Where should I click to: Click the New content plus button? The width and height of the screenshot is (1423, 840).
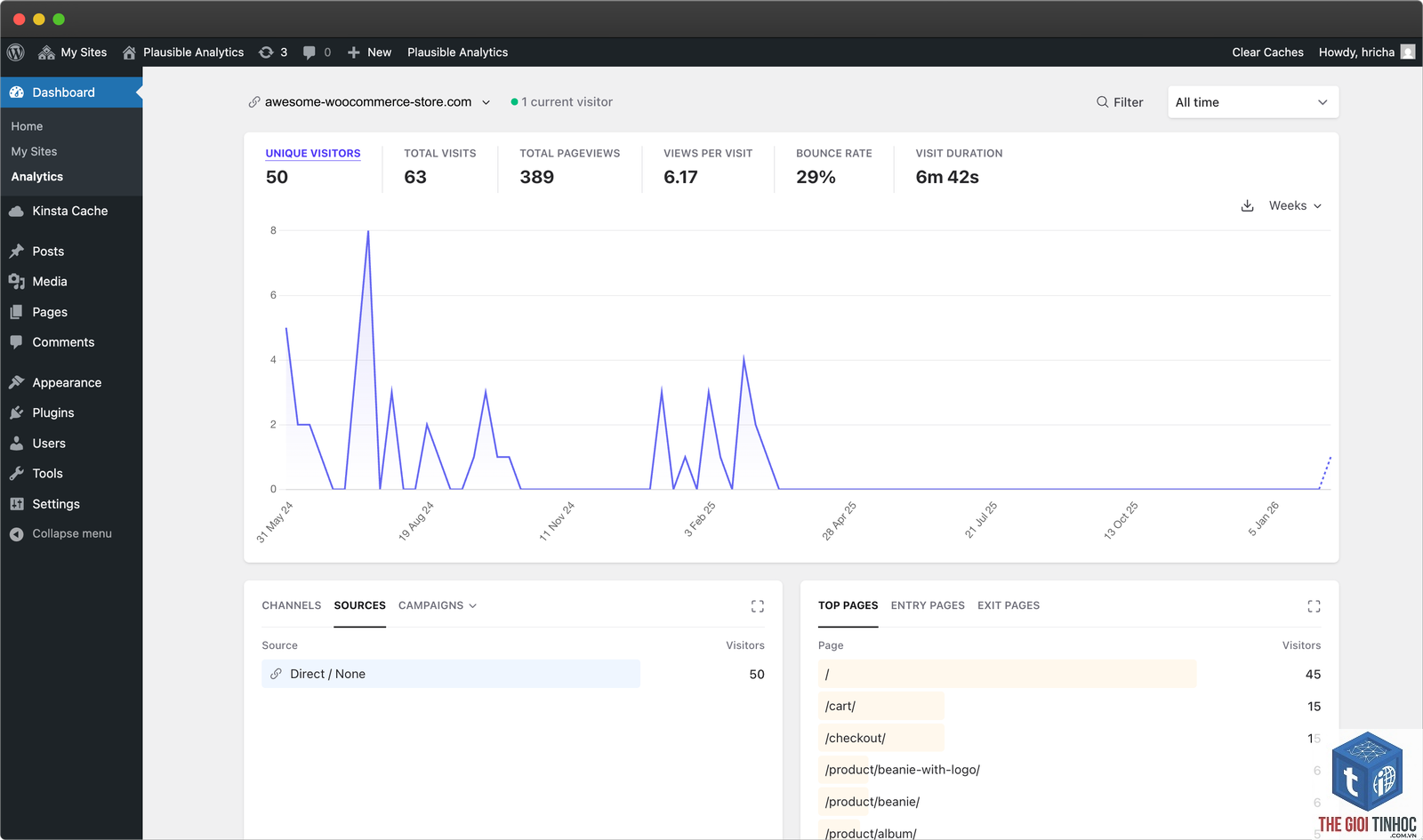click(x=369, y=52)
